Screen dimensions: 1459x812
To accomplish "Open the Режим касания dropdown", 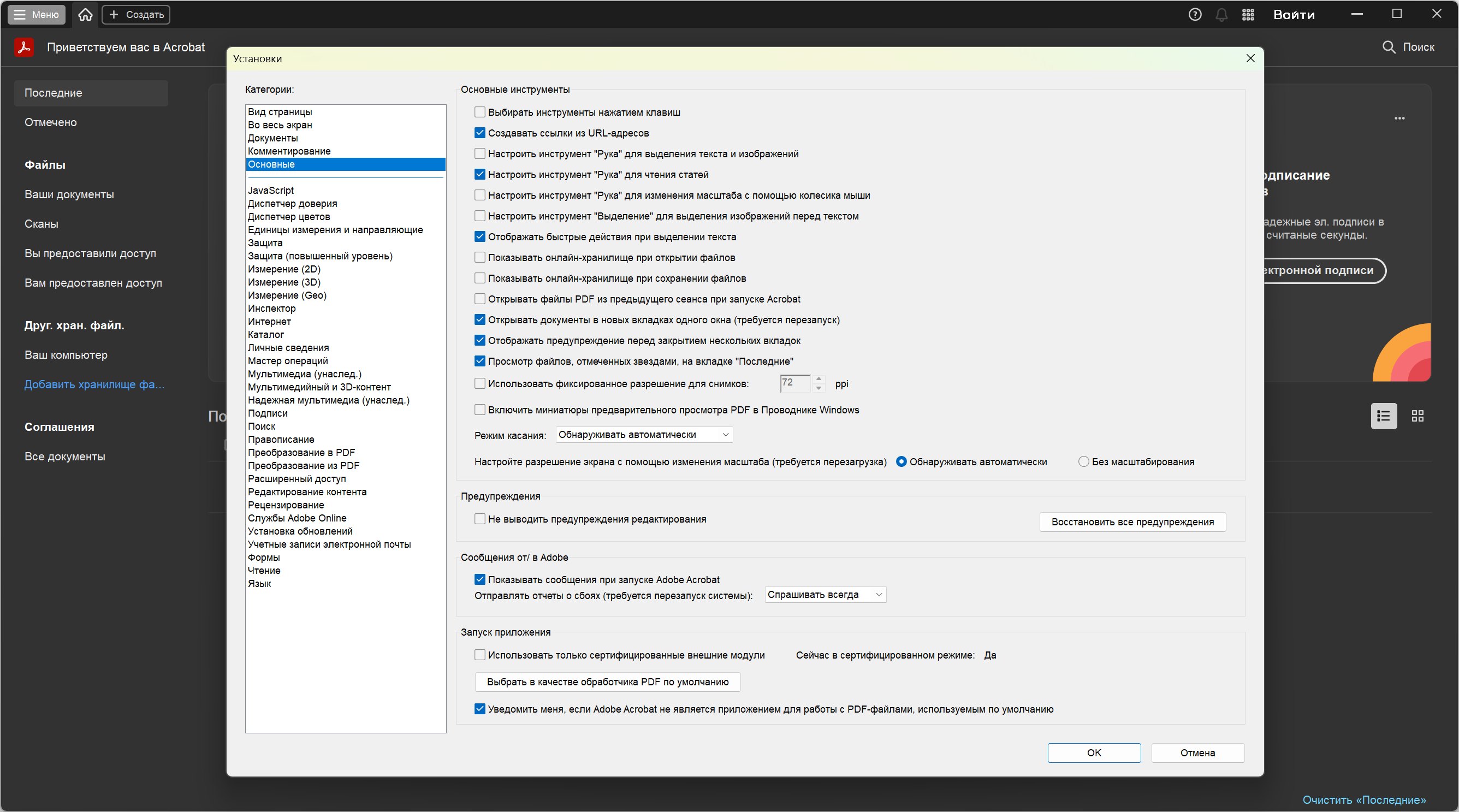I will pyautogui.click(x=644, y=434).
